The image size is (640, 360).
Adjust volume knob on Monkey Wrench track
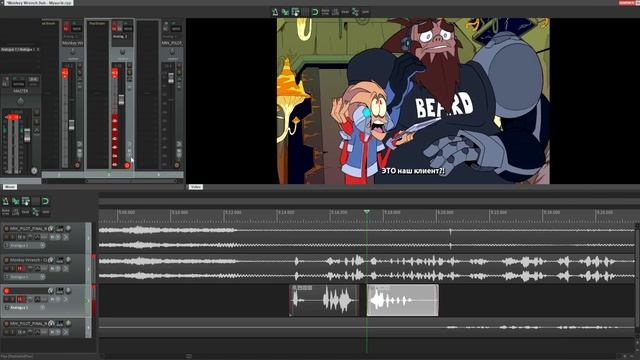pos(69,260)
